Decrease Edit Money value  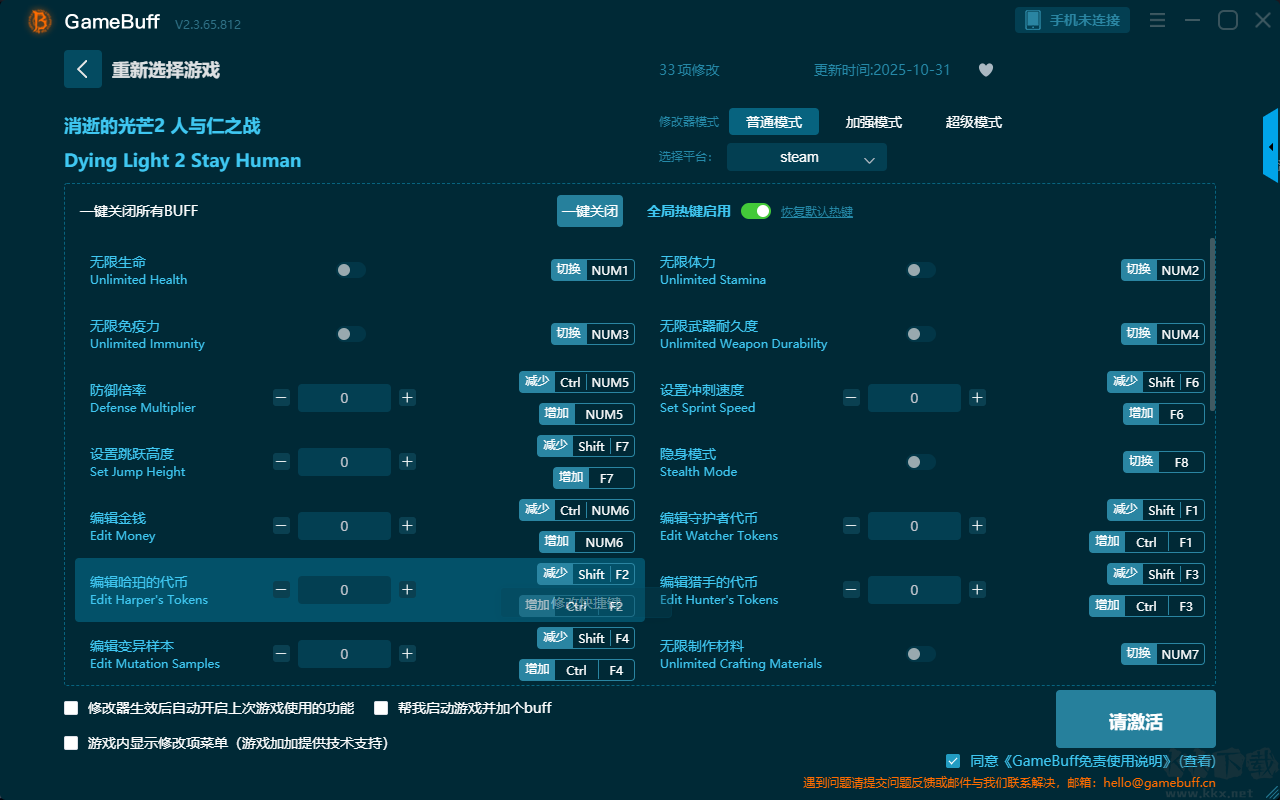[281, 526]
